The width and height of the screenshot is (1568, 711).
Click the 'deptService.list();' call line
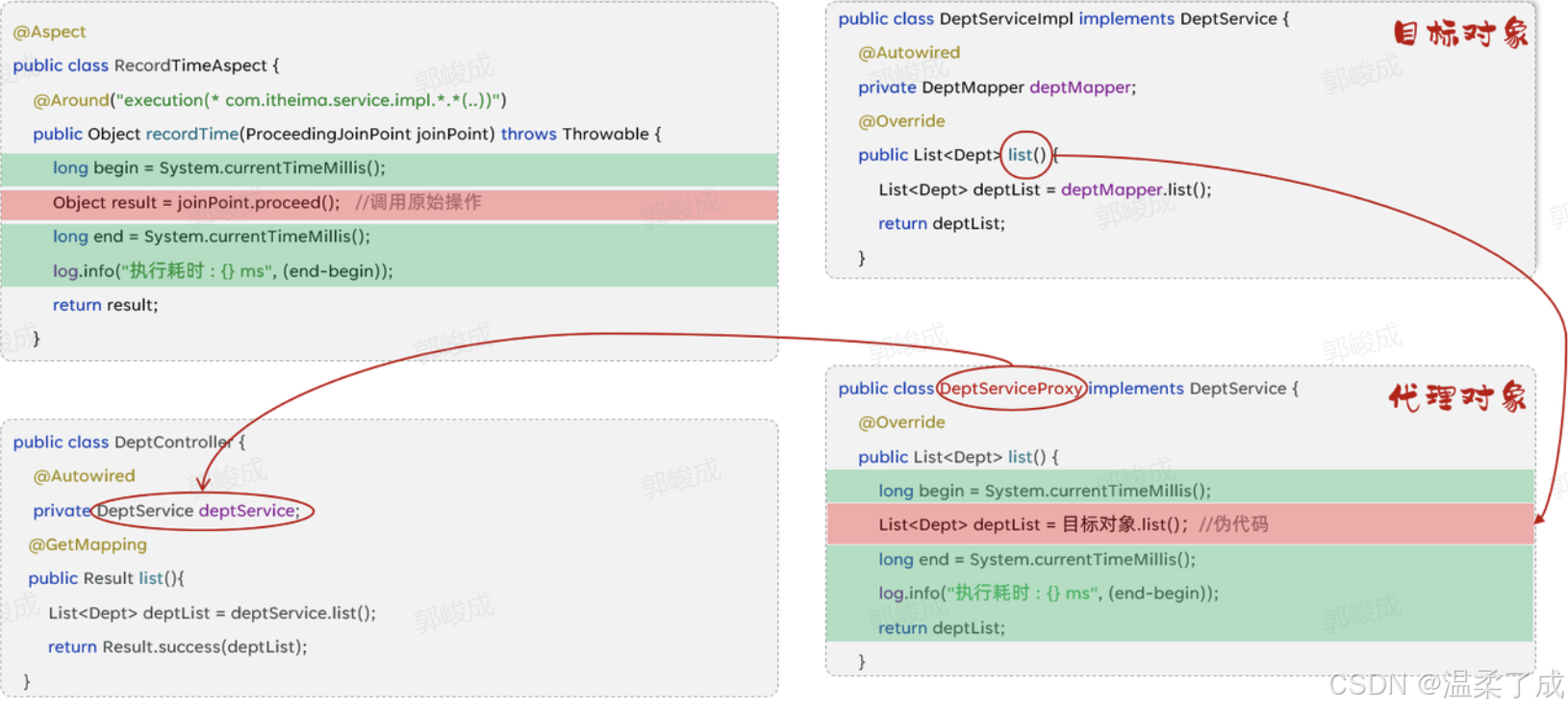tap(212, 613)
